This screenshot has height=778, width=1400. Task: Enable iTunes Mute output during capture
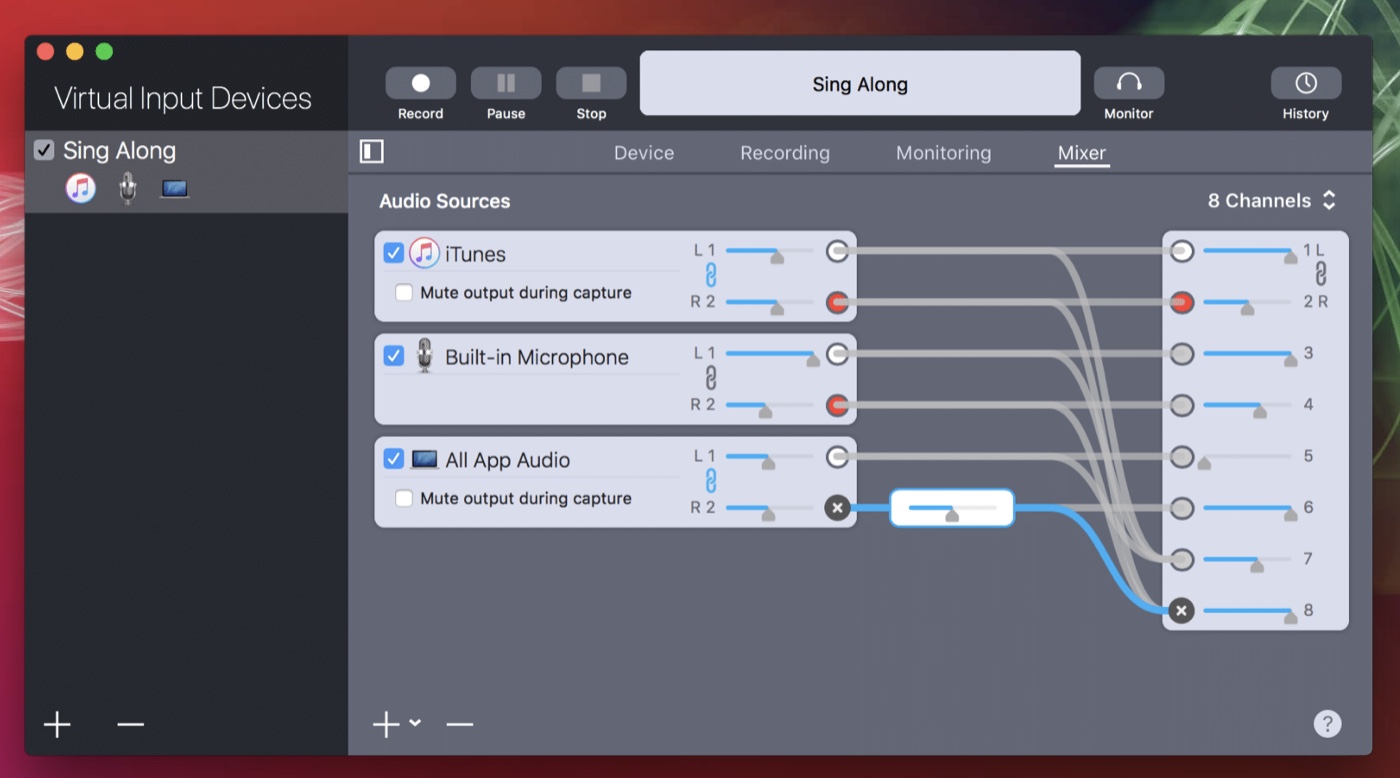coord(404,293)
